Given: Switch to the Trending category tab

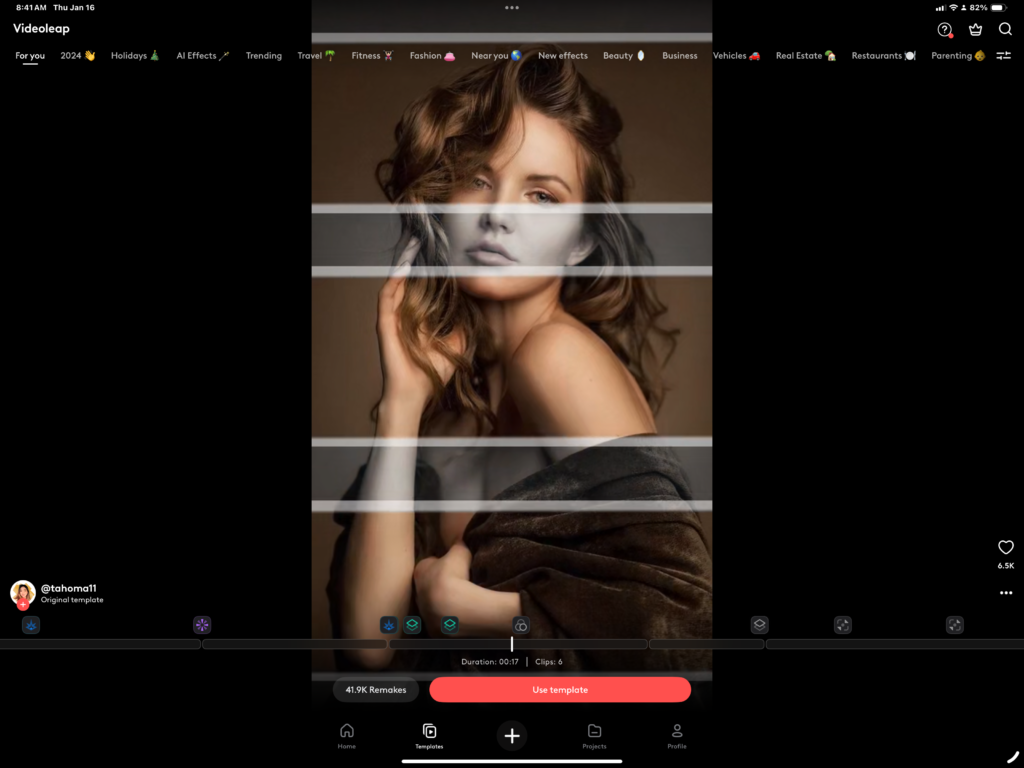Looking at the screenshot, I should coord(264,56).
